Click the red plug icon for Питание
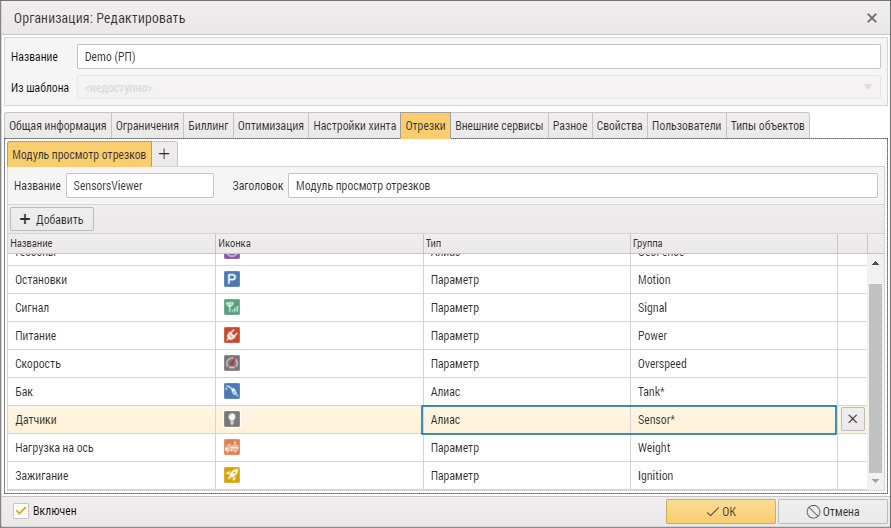This screenshot has width=891, height=528. coord(232,335)
